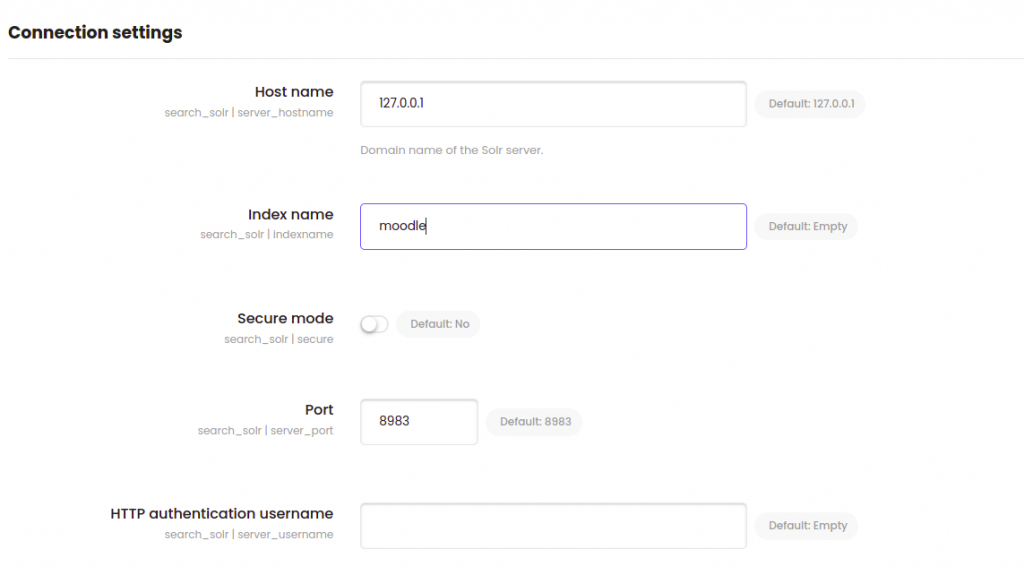Click the Index name label
The image size is (1024, 575).
[x=291, y=214]
